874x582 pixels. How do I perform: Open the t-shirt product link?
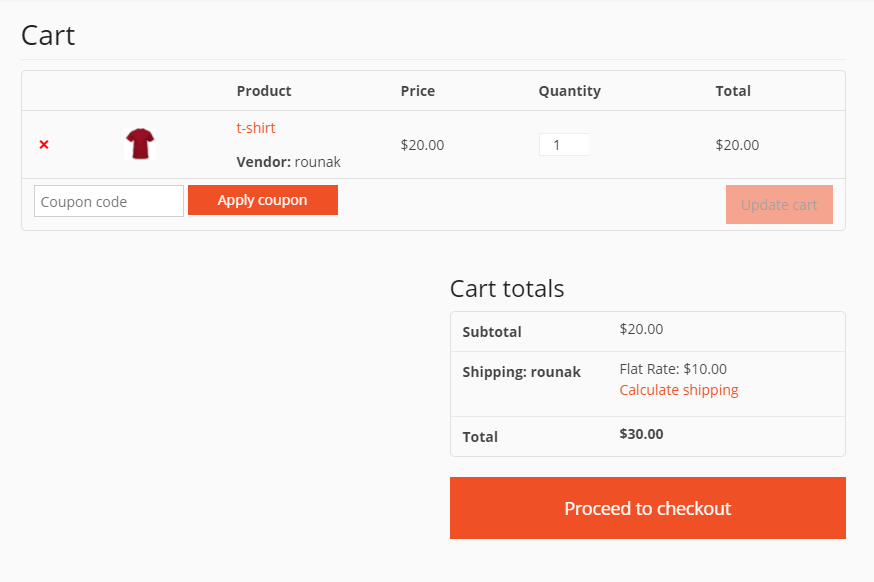coord(256,128)
